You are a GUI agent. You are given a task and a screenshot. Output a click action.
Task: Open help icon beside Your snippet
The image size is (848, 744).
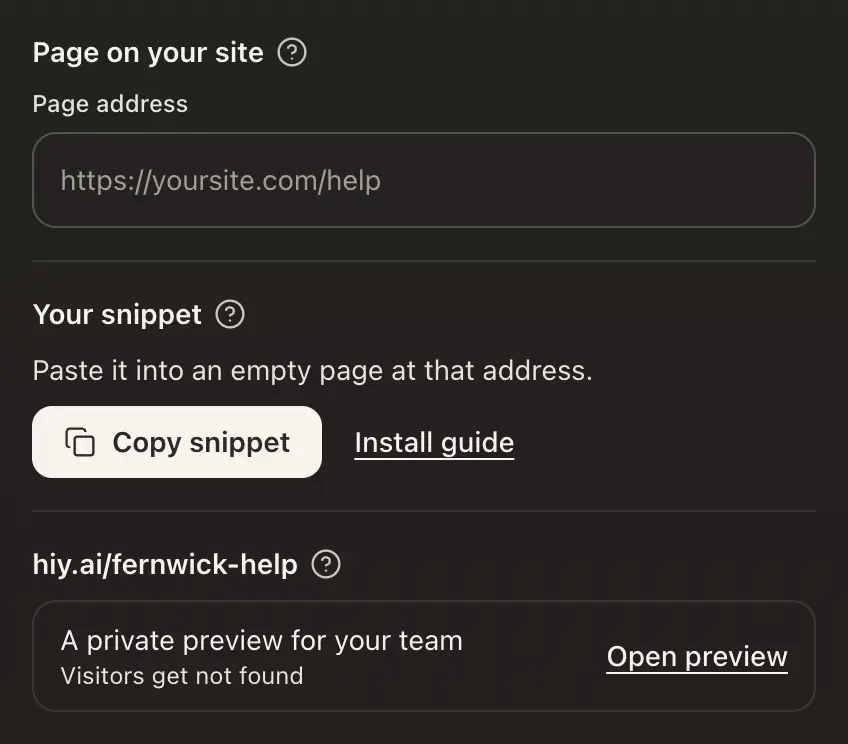[230, 314]
